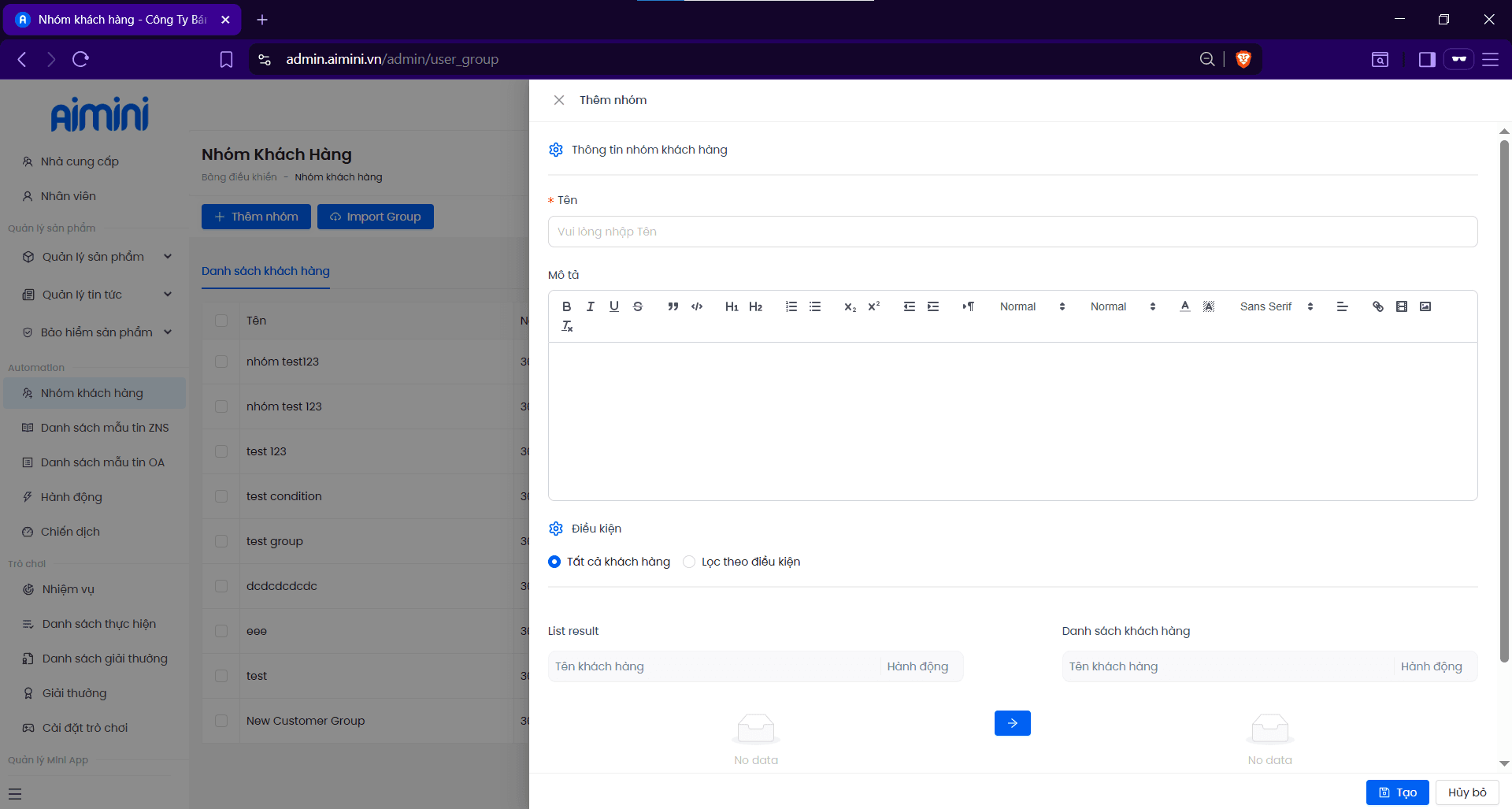Check the box beside 'test group' row

click(x=221, y=541)
